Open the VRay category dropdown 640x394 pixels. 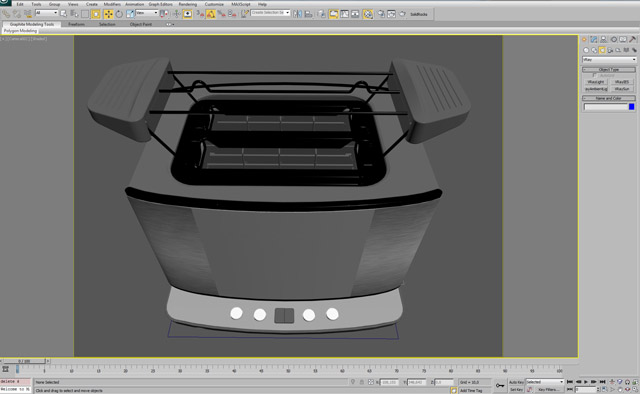click(x=609, y=60)
